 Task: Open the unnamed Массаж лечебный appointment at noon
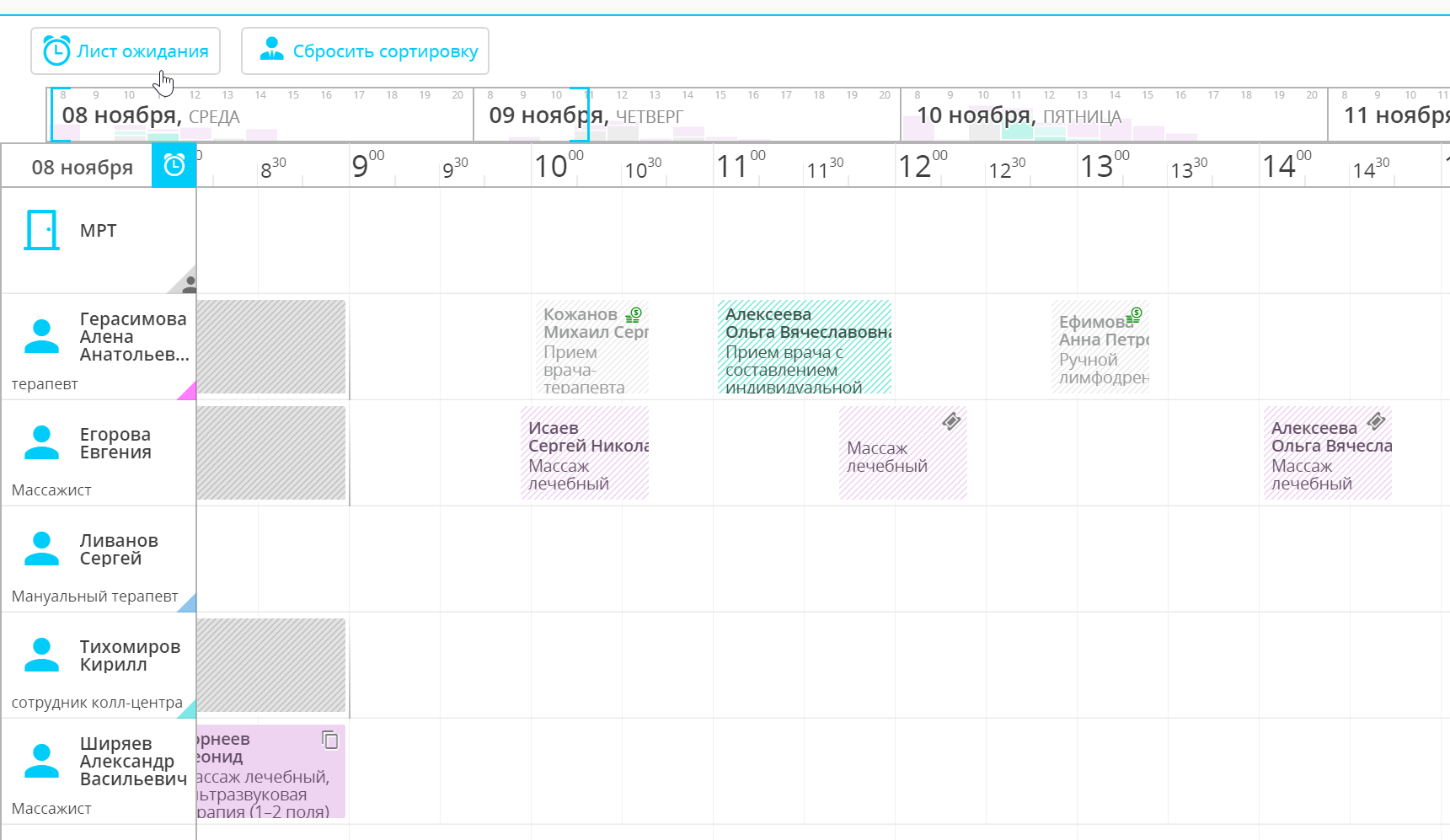pyautogui.click(x=903, y=453)
